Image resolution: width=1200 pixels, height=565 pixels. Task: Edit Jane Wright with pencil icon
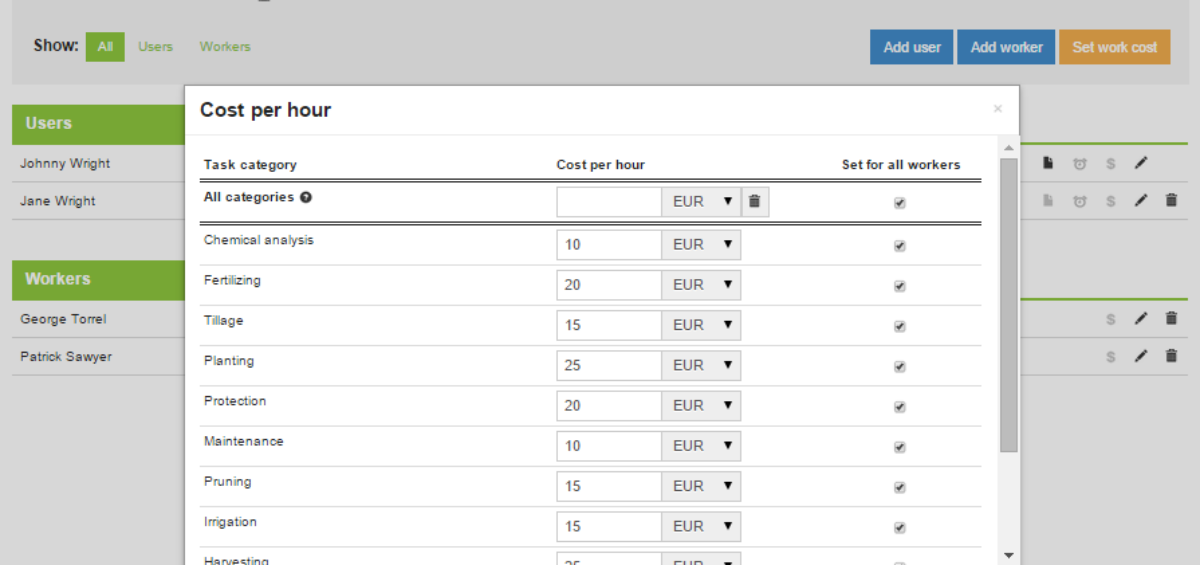tap(1141, 200)
